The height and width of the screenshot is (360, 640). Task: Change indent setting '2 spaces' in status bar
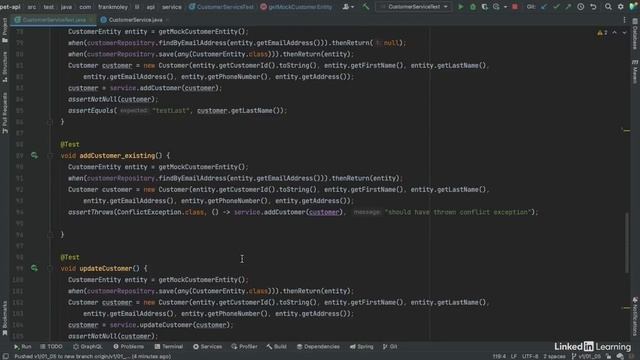coord(554,356)
